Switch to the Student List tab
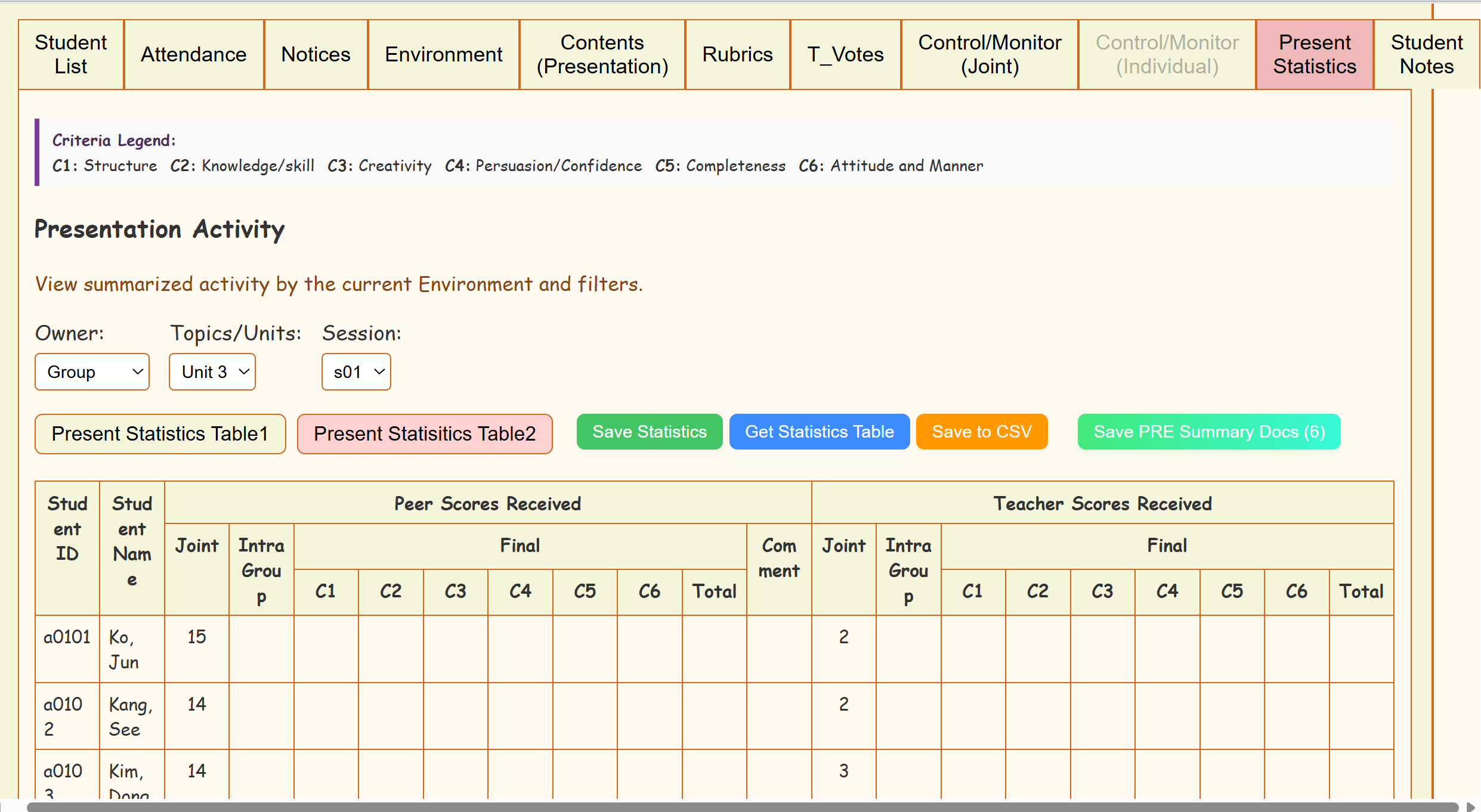Screen dimensions: 1481x812 click(71, 54)
